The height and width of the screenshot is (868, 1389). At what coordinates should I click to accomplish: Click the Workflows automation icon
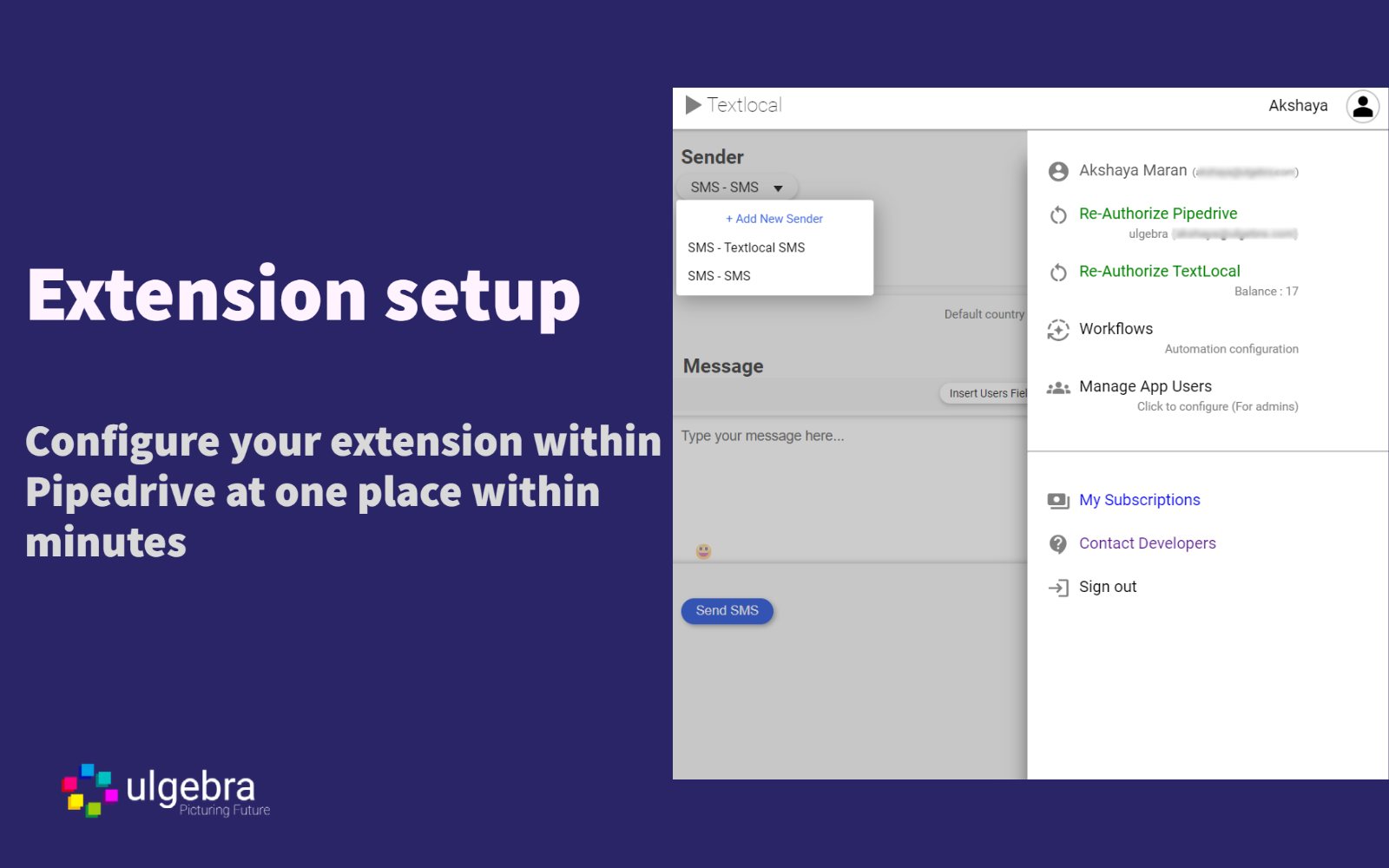[x=1058, y=330]
